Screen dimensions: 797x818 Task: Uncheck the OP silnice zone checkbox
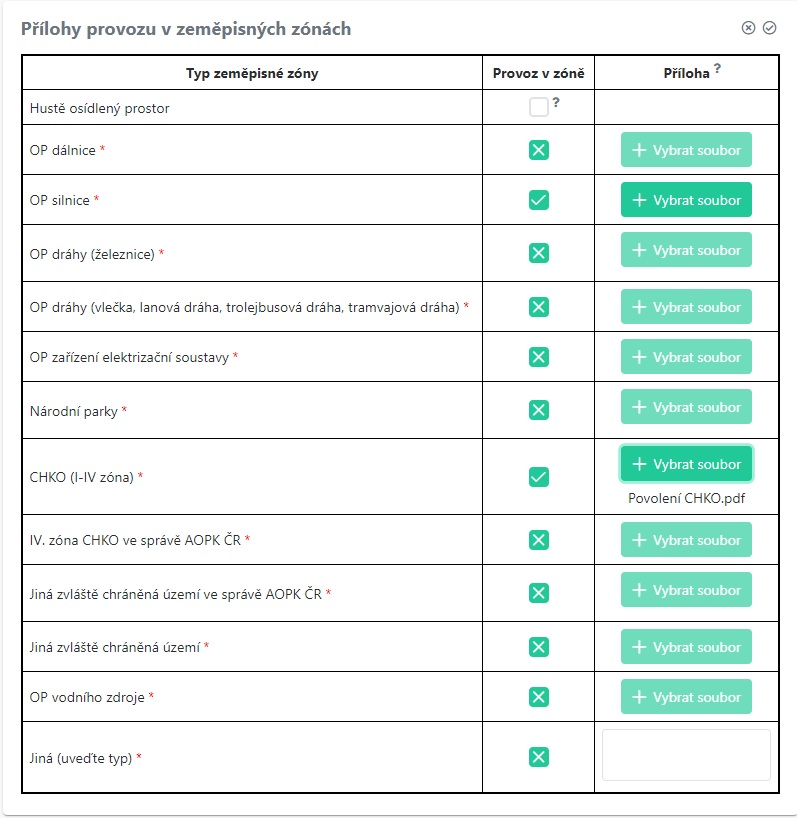[539, 200]
